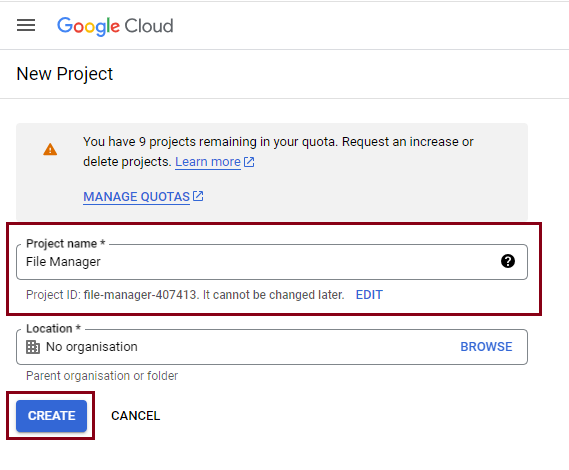The image size is (569, 470).
Task: Click the projects remaining quota message
Action: 278,151
